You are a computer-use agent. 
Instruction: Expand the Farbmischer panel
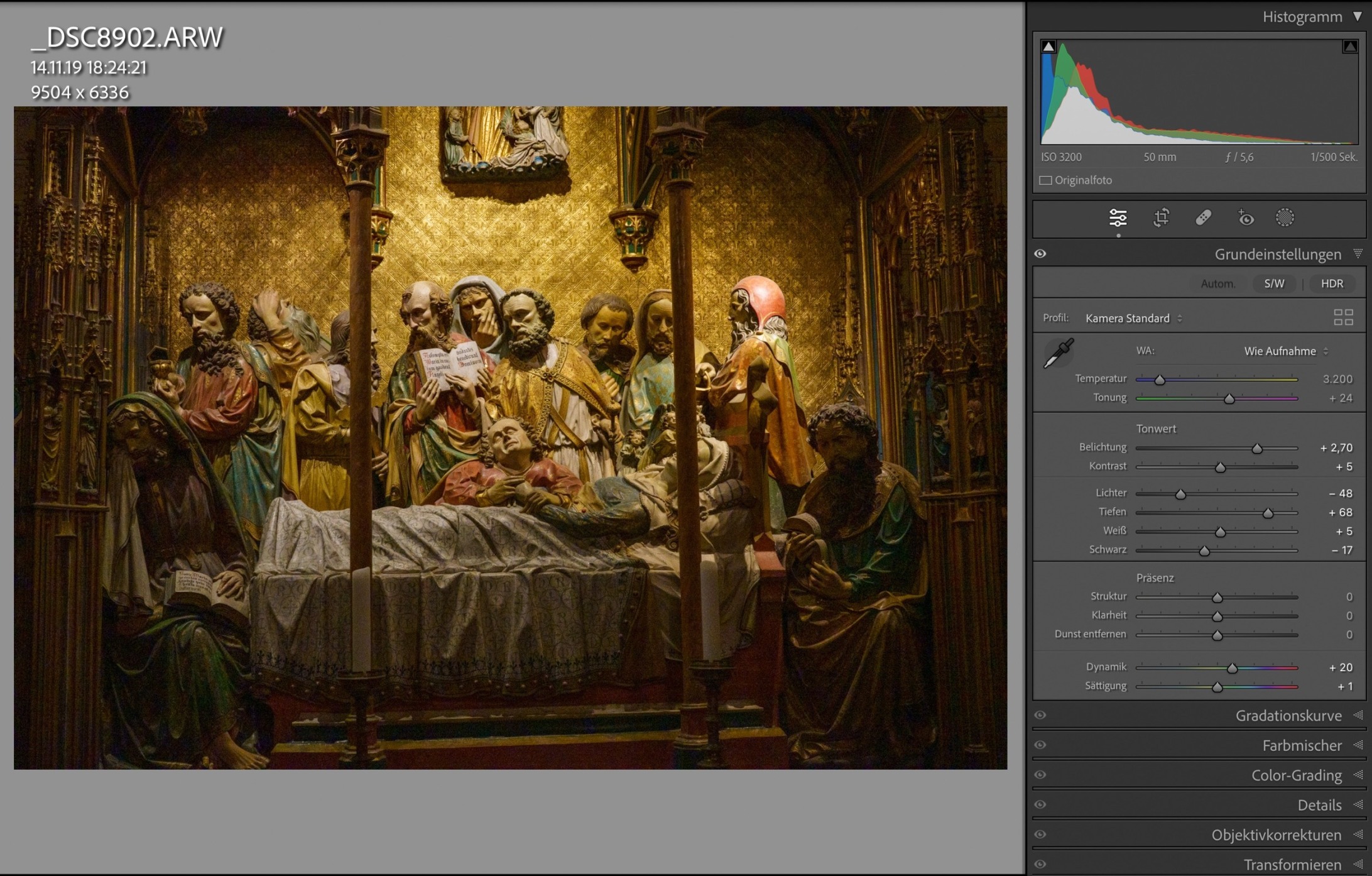(x=1302, y=745)
